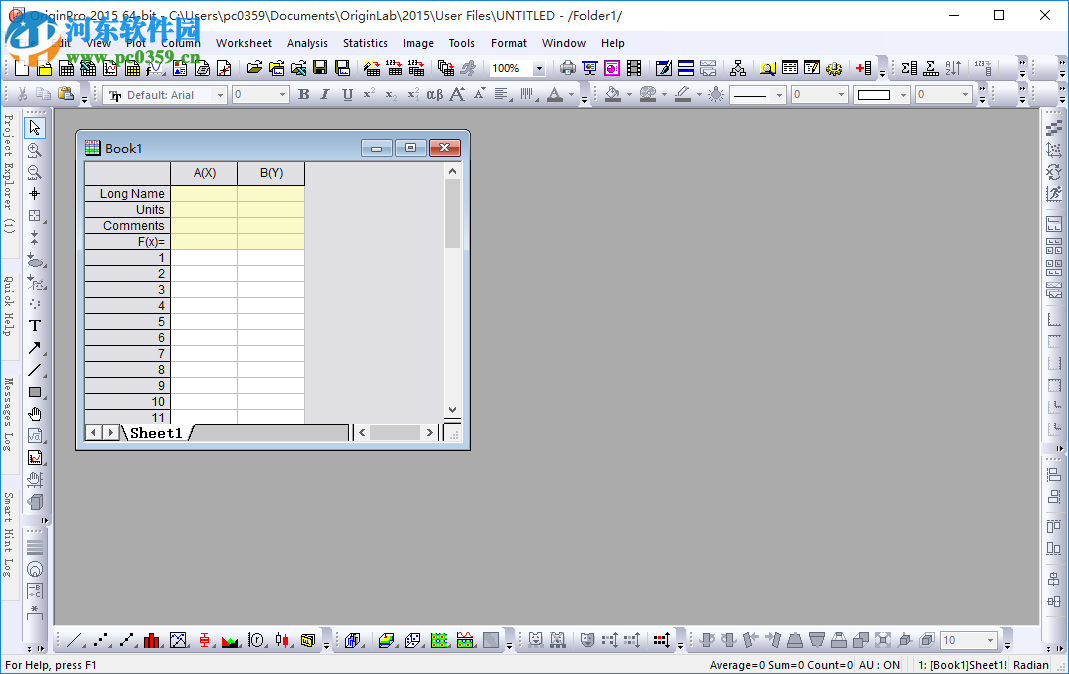Click the A(X) column header
Screen dimensions: 1069x674
point(204,173)
